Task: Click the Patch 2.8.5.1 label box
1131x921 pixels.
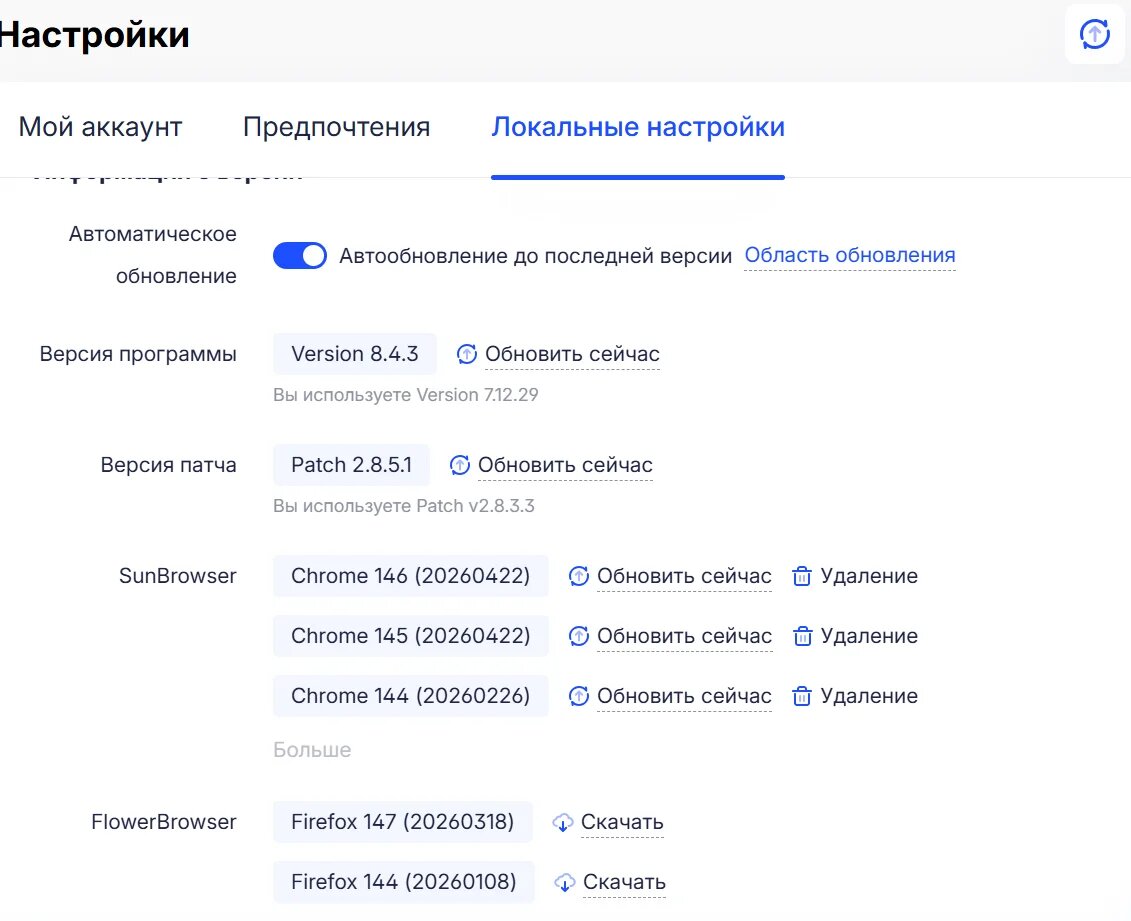Action: 351,465
